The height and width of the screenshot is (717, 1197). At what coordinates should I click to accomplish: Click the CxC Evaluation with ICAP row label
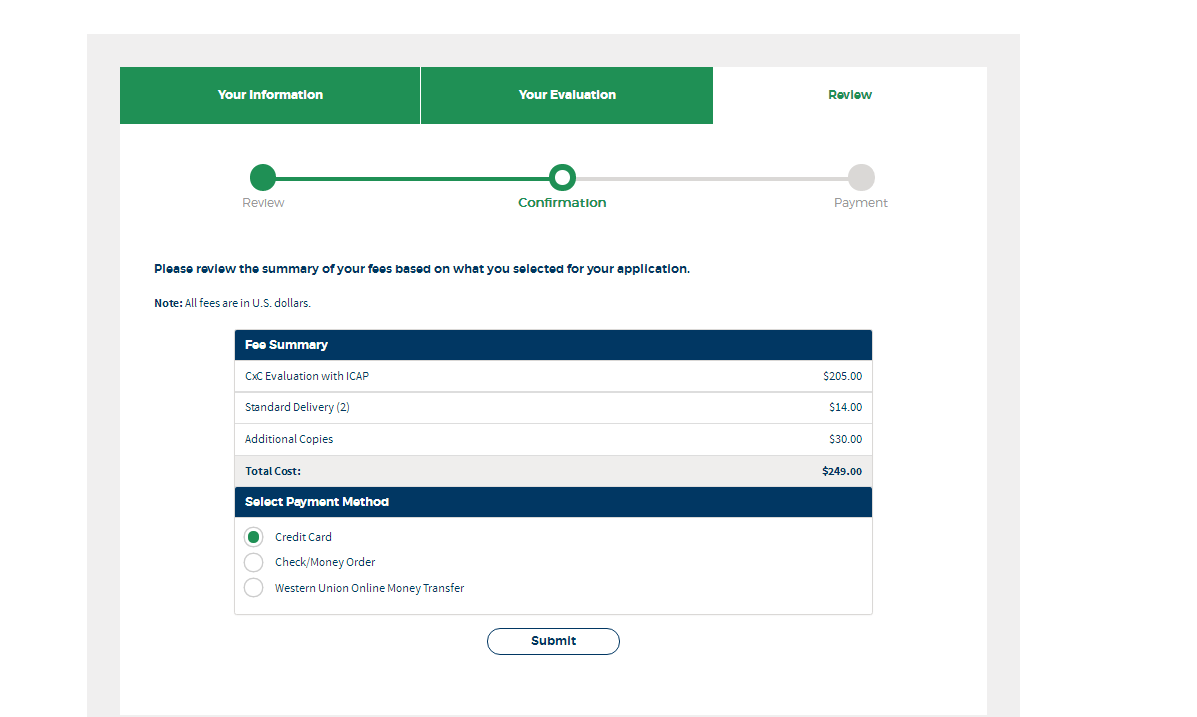tap(307, 376)
